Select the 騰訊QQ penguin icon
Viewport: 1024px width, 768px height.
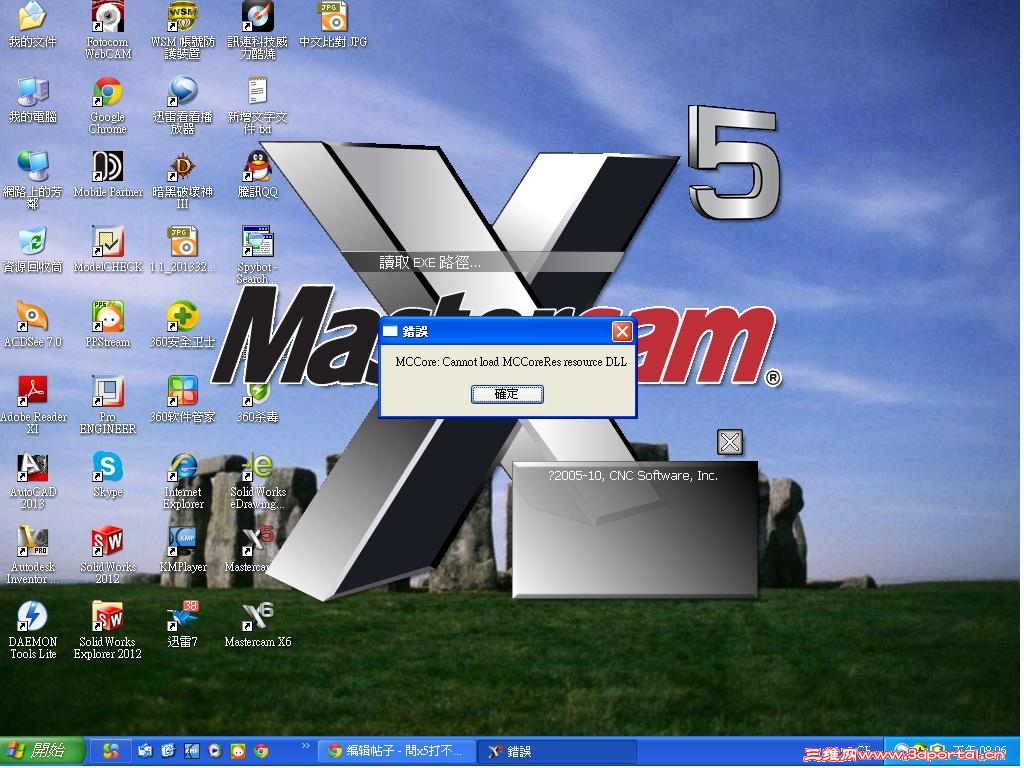258,175
